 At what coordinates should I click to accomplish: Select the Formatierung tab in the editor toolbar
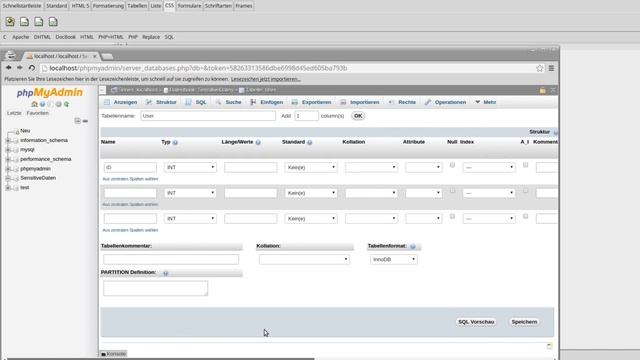tap(108, 6)
